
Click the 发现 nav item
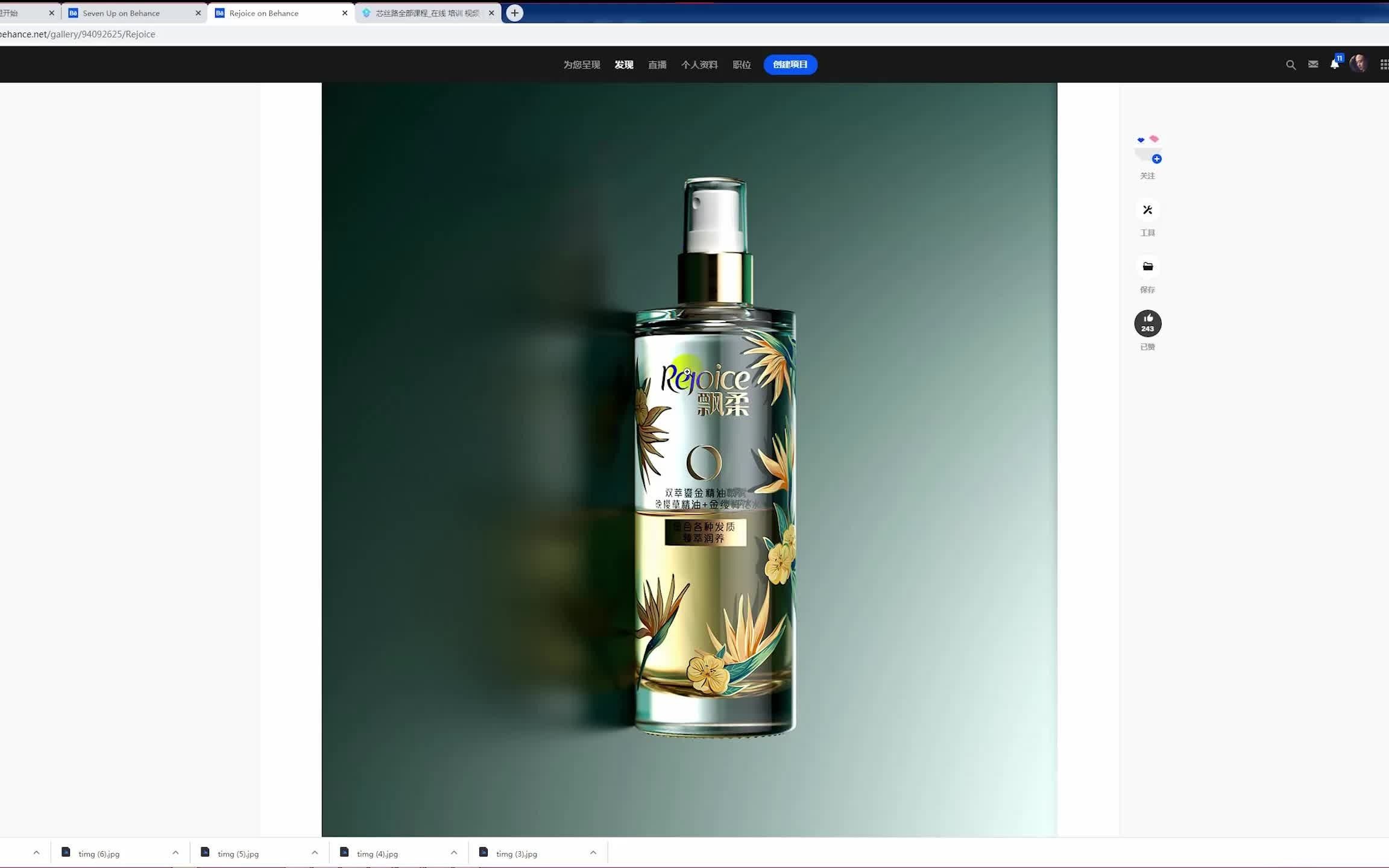(624, 64)
